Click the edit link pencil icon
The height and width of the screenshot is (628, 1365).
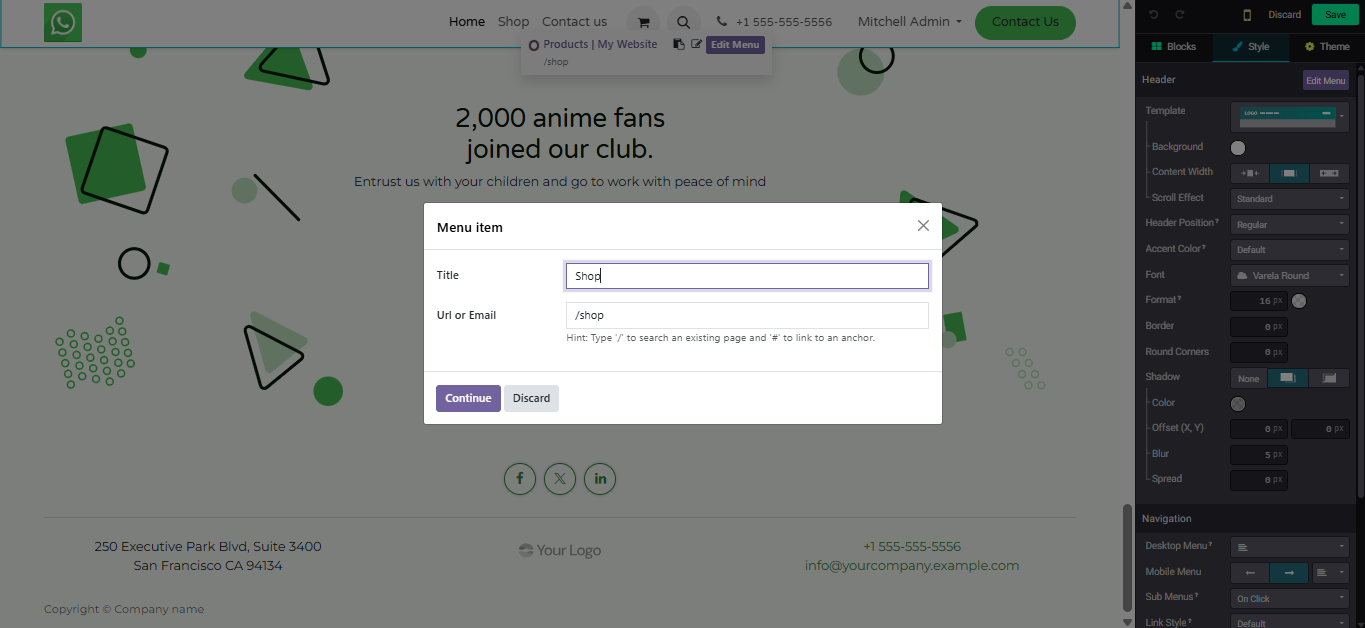pos(696,44)
